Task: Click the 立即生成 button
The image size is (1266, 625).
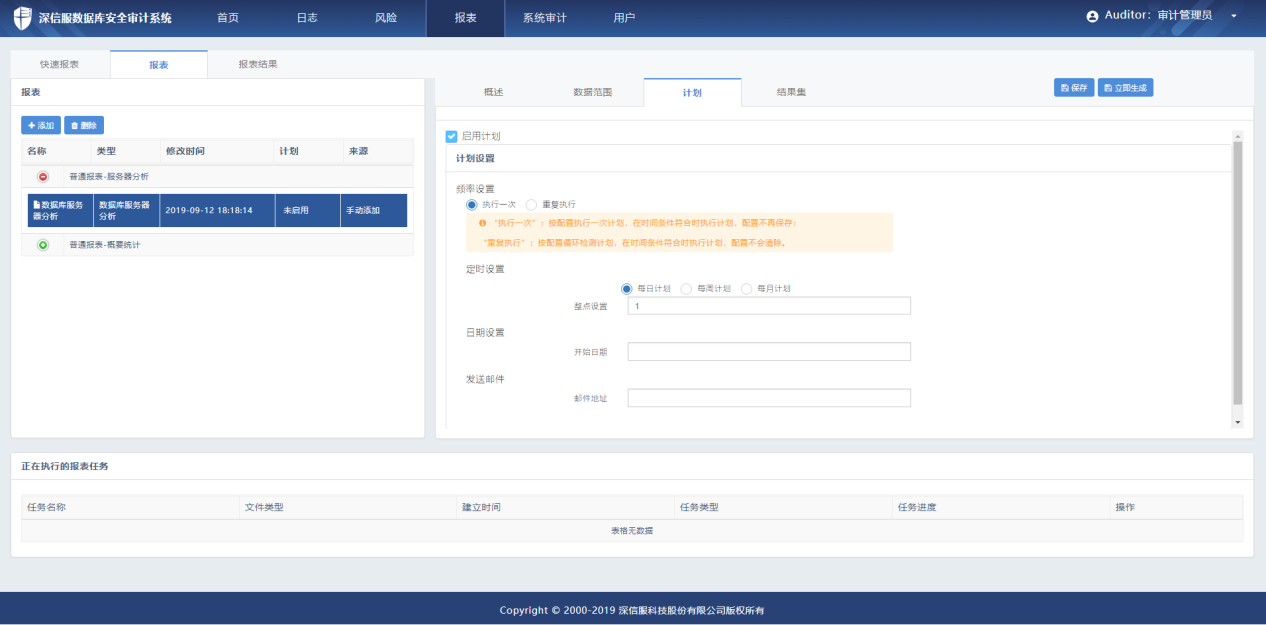Action: click(x=1125, y=88)
